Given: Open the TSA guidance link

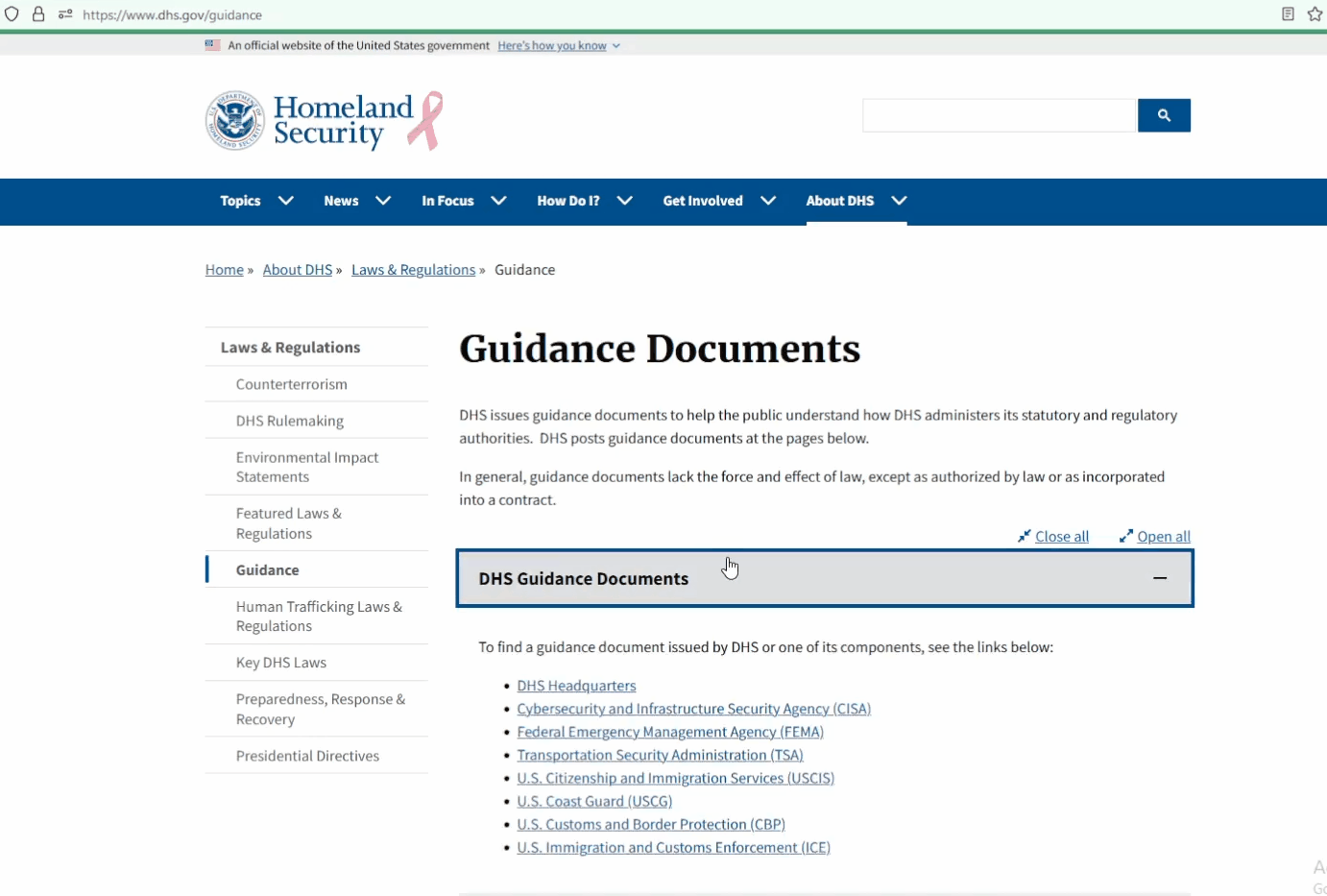Looking at the screenshot, I should click(660, 755).
